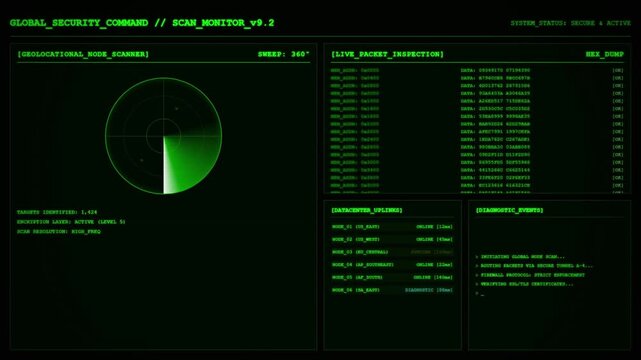Click the DIAGNOSTIC status of NODE_06
This screenshot has height=360, width=641.
point(429,290)
